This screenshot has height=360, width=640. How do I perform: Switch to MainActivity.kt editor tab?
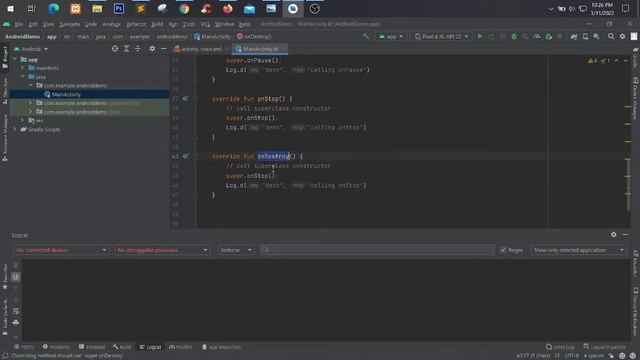click(x=260, y=49)
